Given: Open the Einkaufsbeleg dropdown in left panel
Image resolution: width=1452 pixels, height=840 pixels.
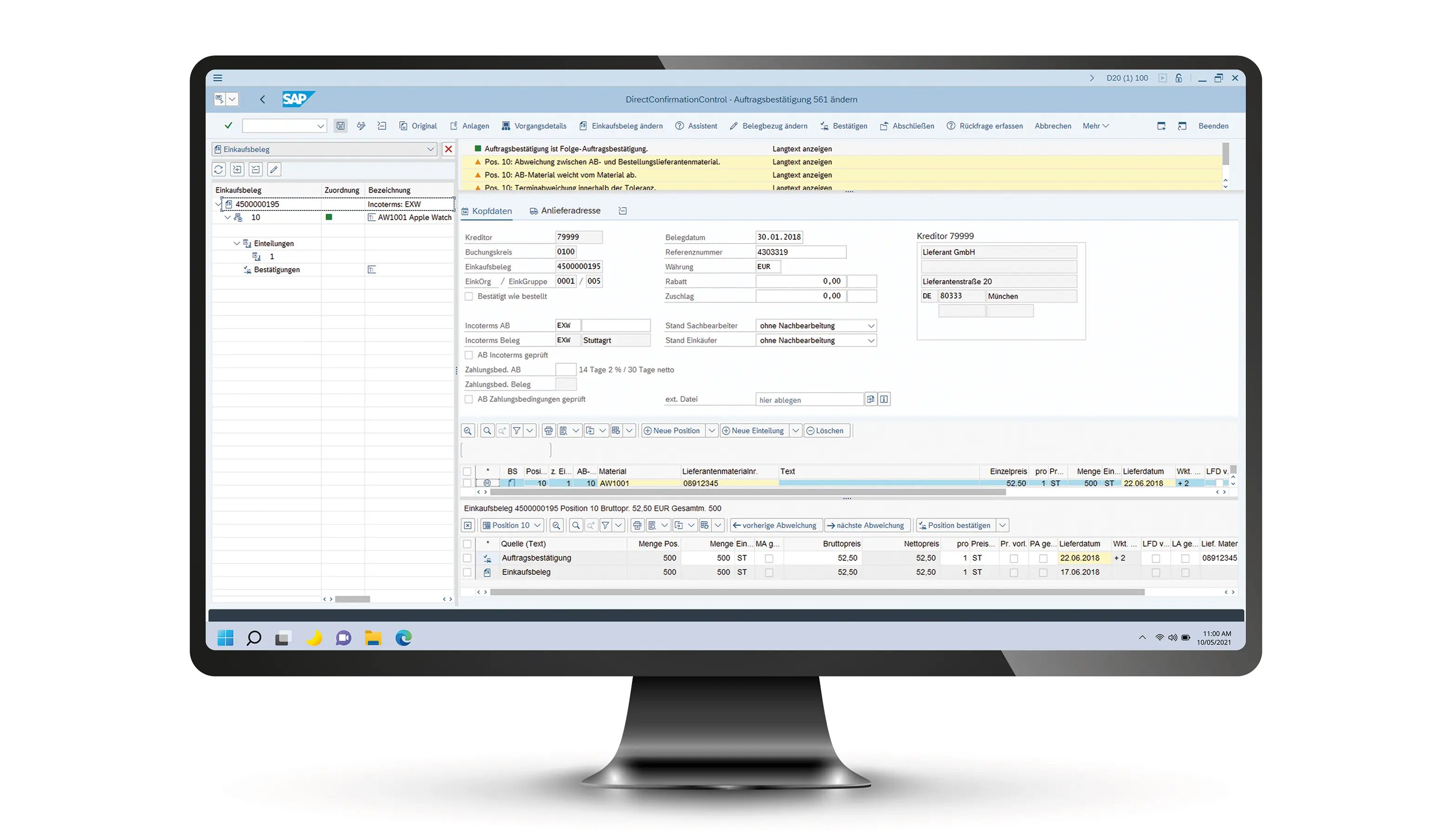Looking at the screenshot, I should pos(430,149).
